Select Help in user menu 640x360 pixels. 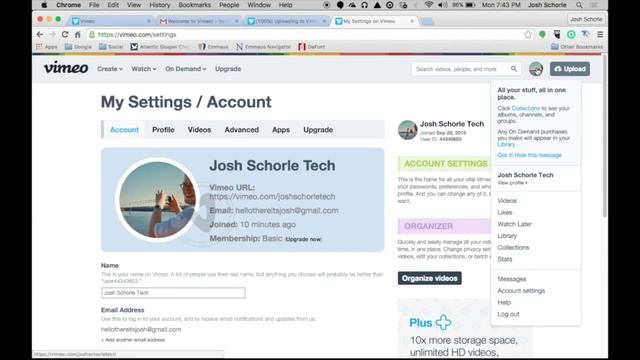coord(504,303)
